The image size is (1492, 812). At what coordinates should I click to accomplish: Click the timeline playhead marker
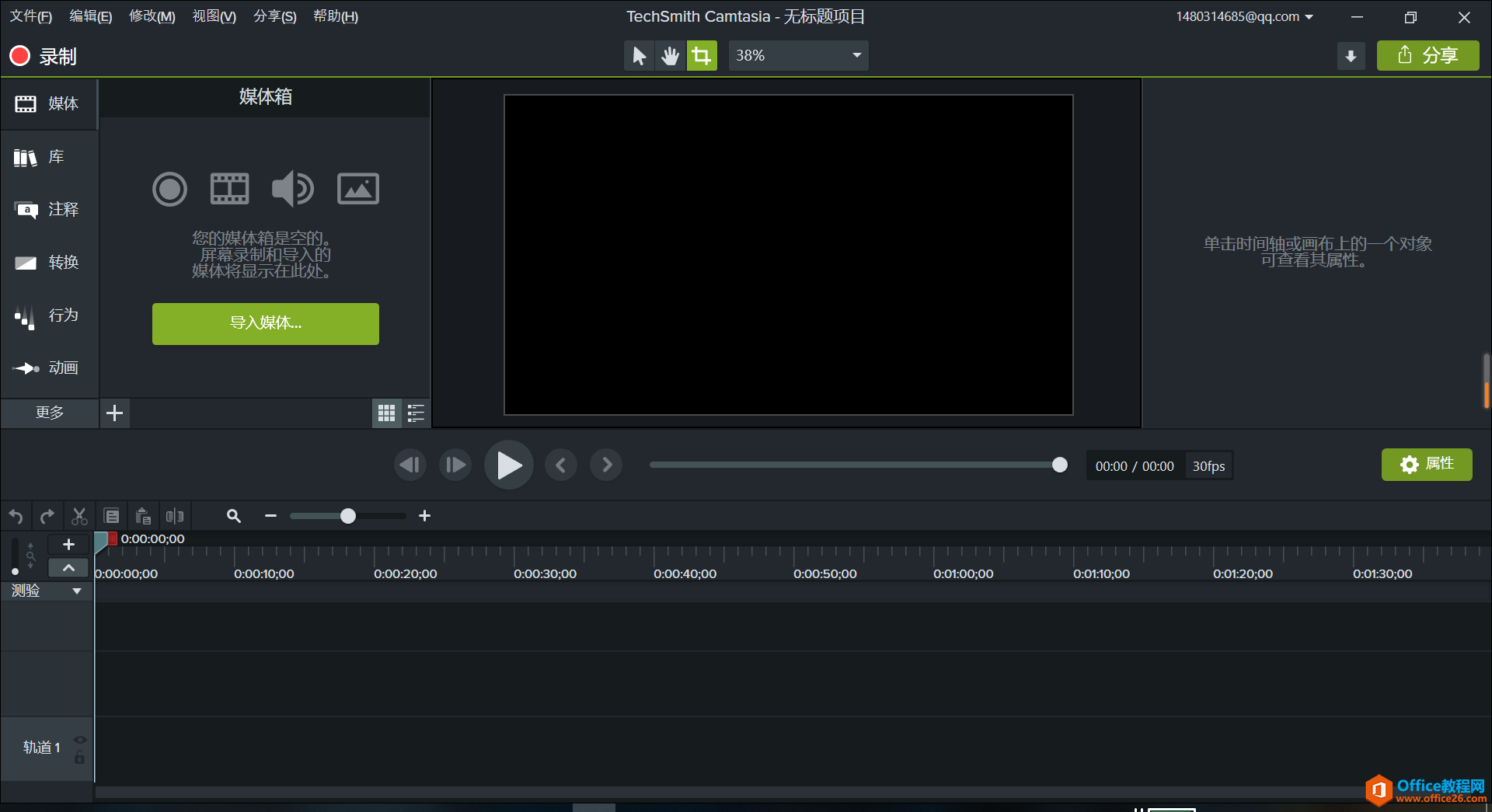[x=101, y=542]
